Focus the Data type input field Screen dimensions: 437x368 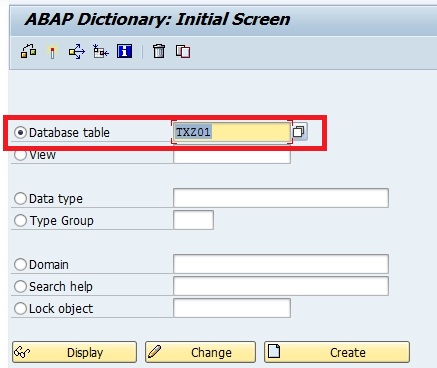(281, 198)
